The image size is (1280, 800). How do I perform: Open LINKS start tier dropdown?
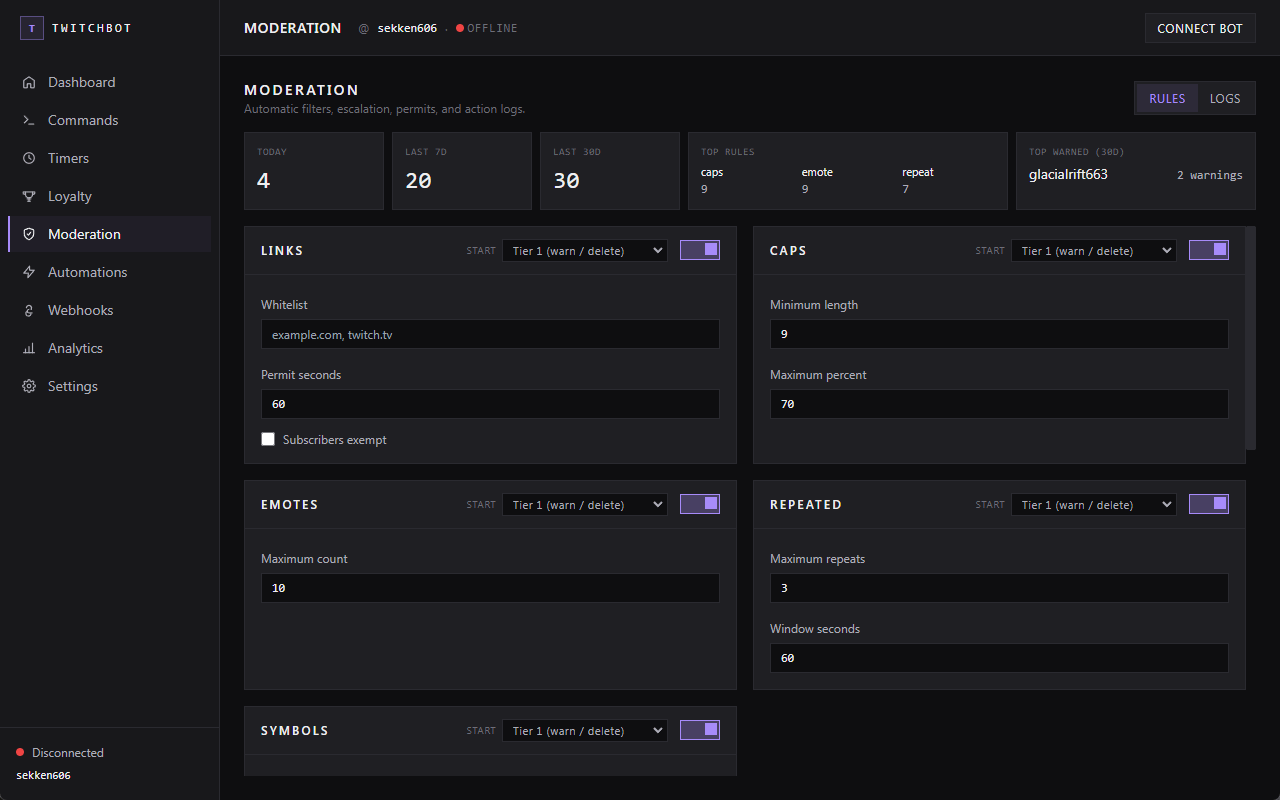click(x=585, y=251)
